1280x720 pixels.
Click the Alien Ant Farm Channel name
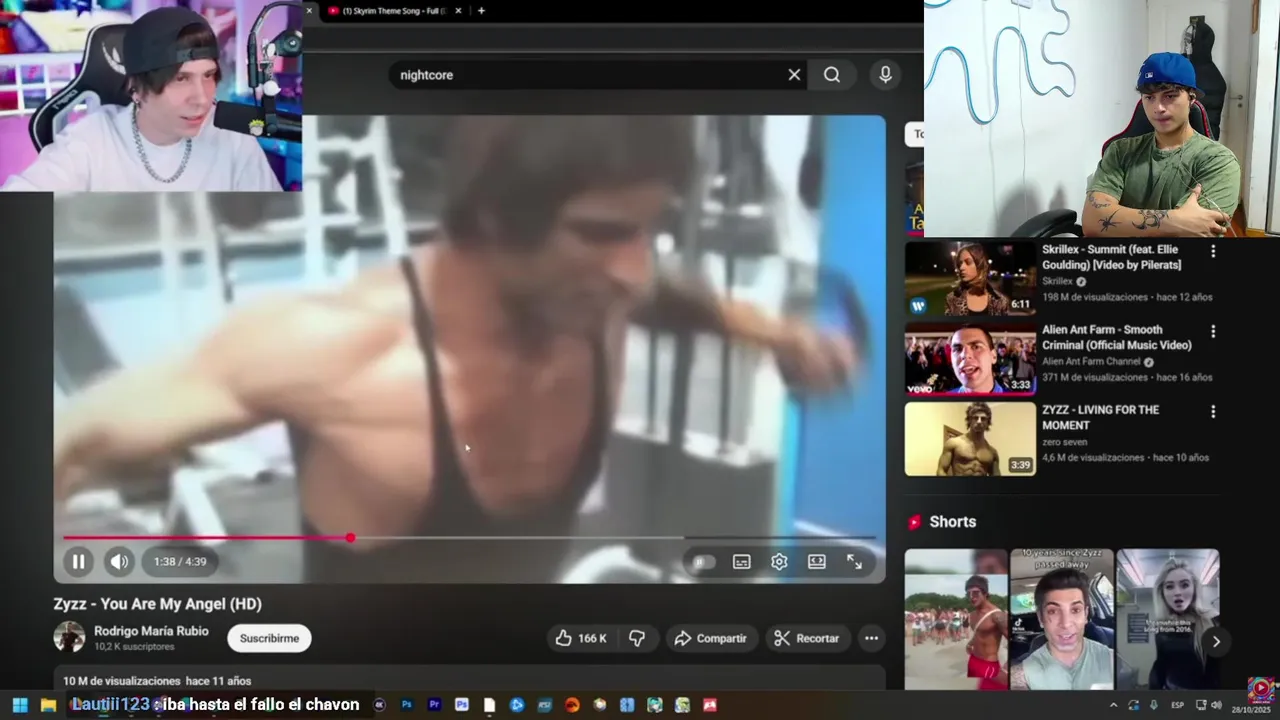pyautogui.click(x=1091, y=361)
